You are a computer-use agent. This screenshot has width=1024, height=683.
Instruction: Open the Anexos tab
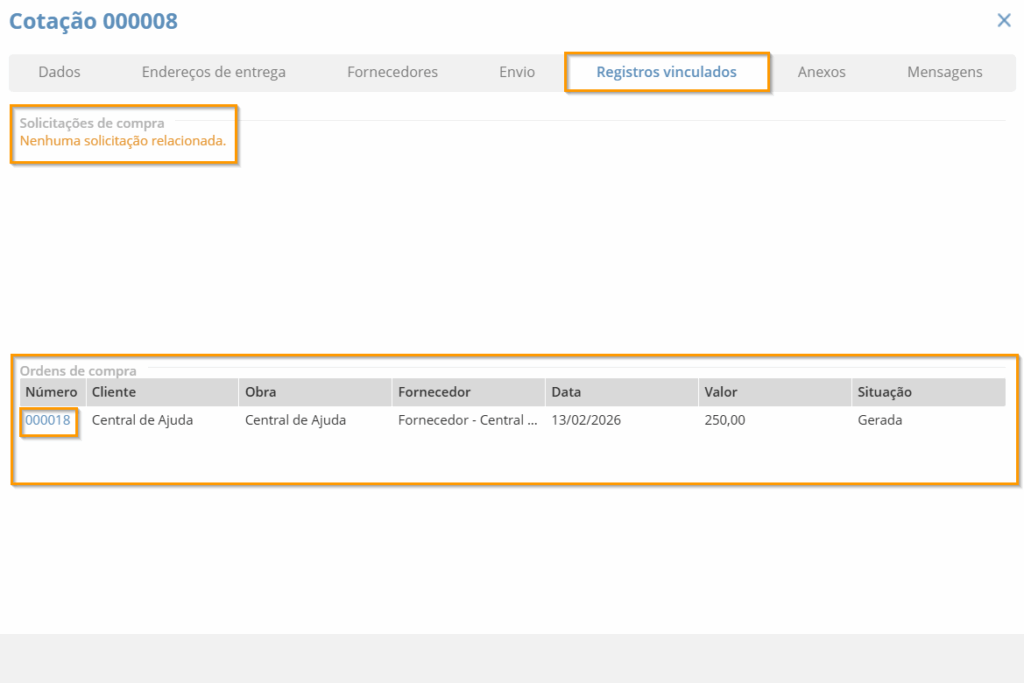tap(821, 72)
